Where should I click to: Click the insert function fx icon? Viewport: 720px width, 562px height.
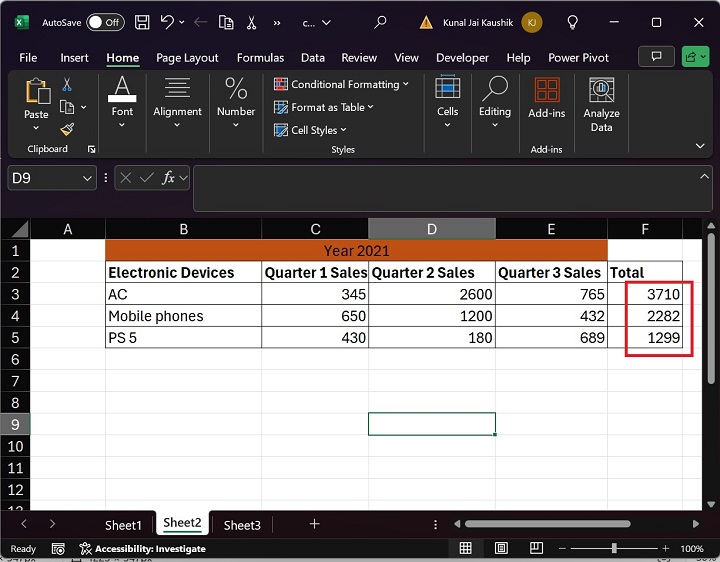click(170, 178)
